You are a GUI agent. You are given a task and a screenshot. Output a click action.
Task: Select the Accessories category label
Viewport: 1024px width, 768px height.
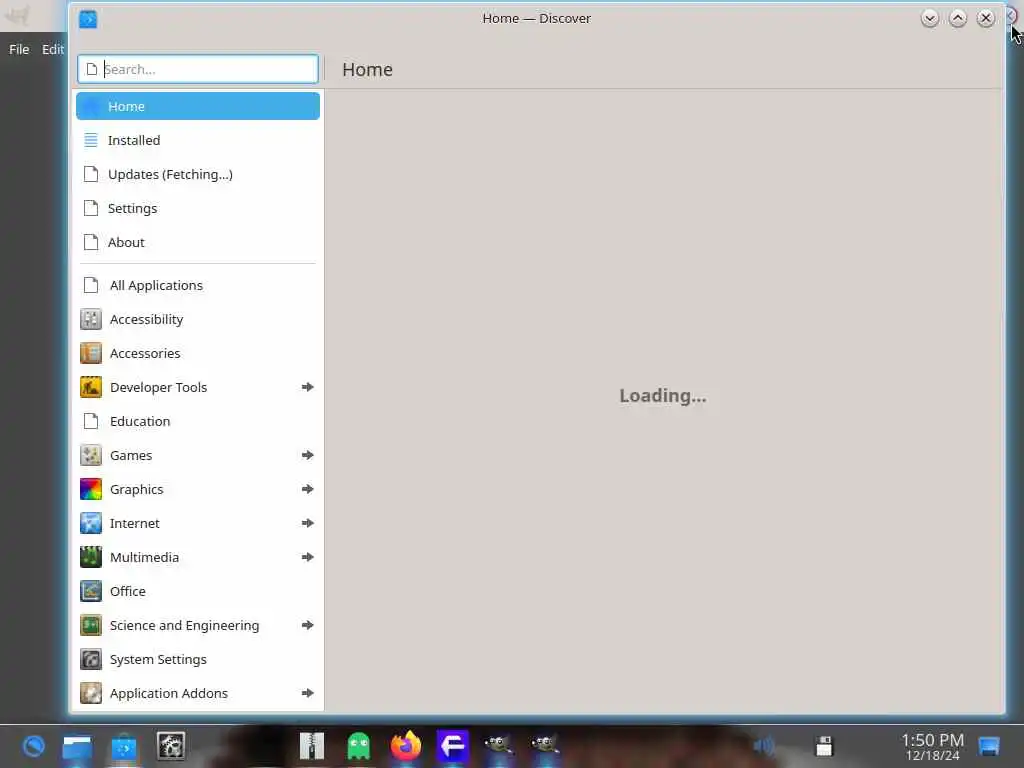pos(145,353)
